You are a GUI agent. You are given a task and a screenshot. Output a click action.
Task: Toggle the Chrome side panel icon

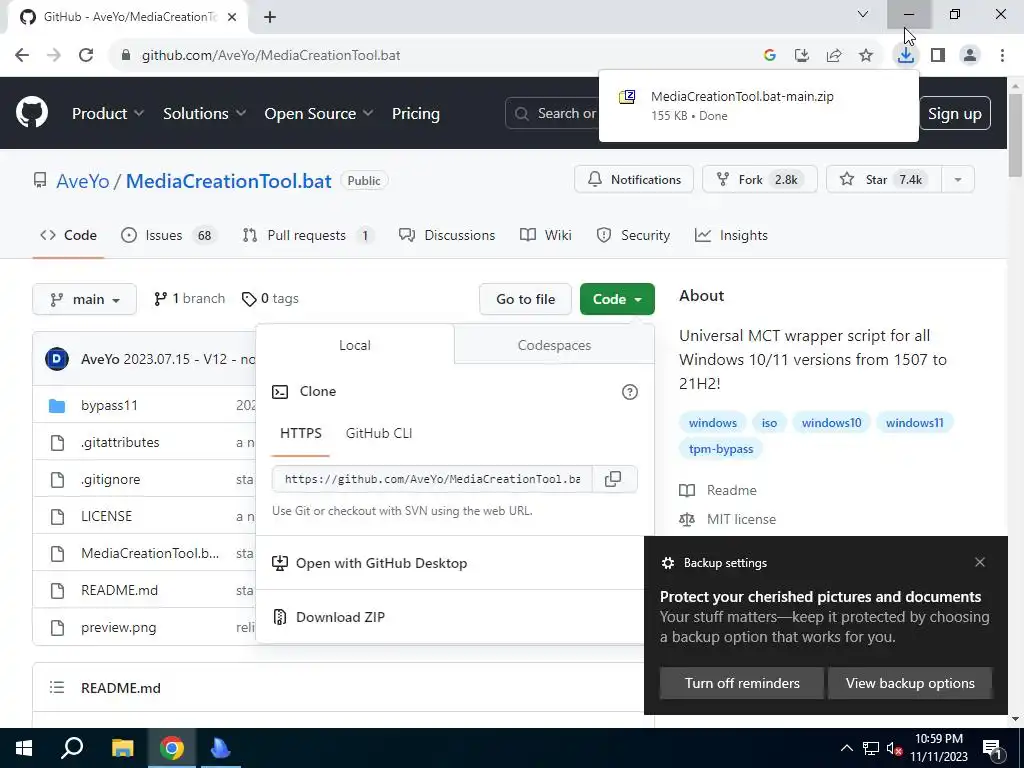tap(938, 56)
